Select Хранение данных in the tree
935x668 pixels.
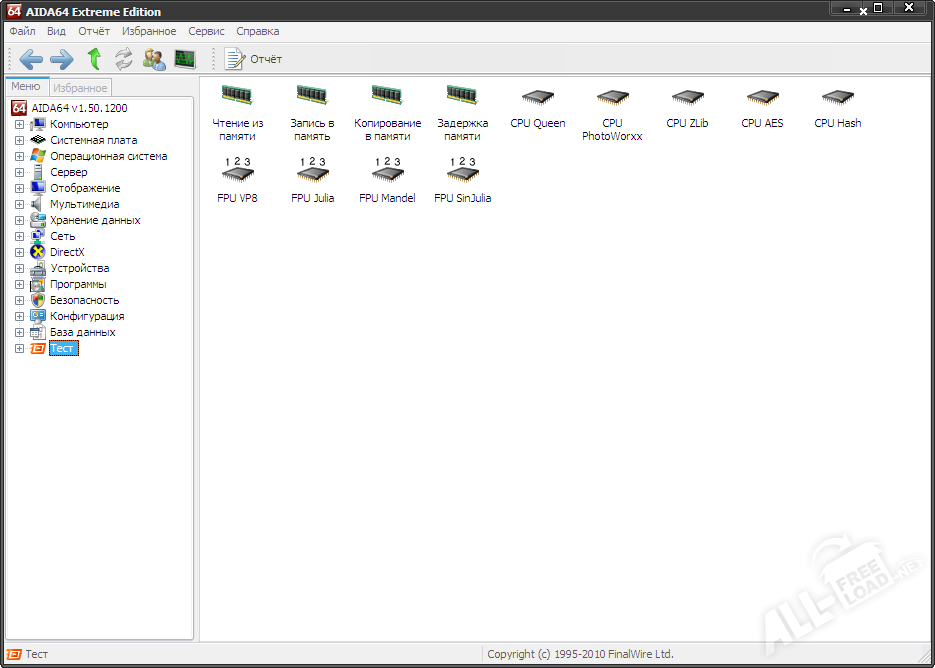(x=95, y=220)
